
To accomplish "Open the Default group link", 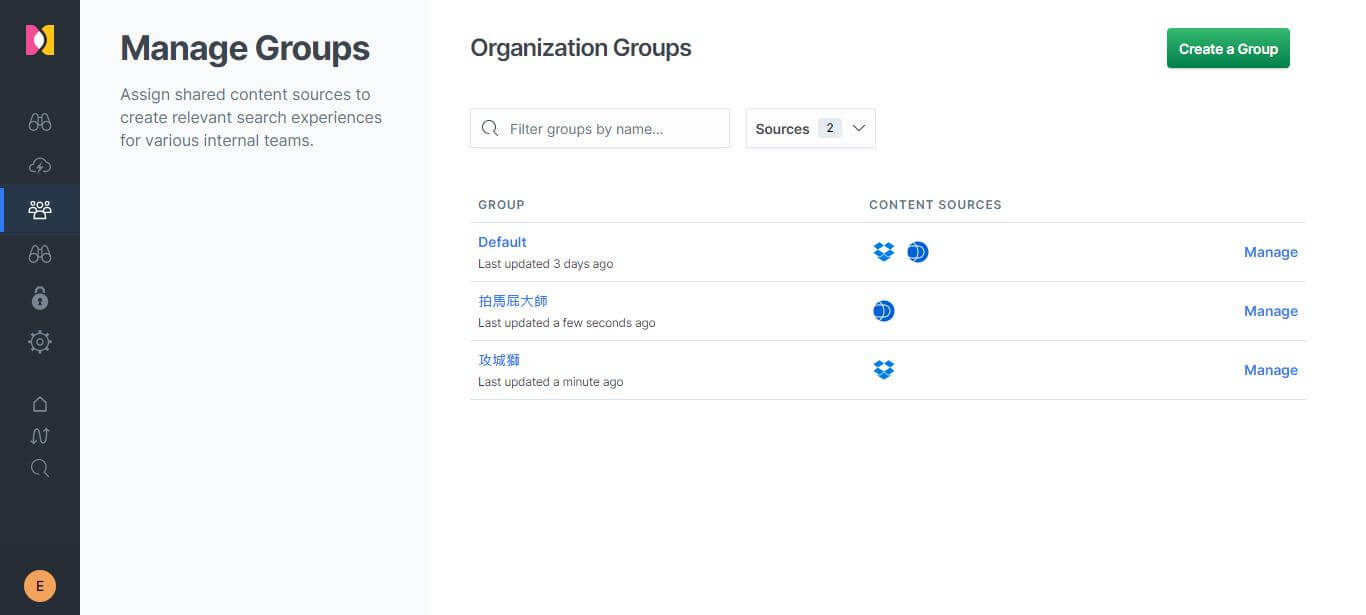I will pyautogui.click(x=502, y=241).
